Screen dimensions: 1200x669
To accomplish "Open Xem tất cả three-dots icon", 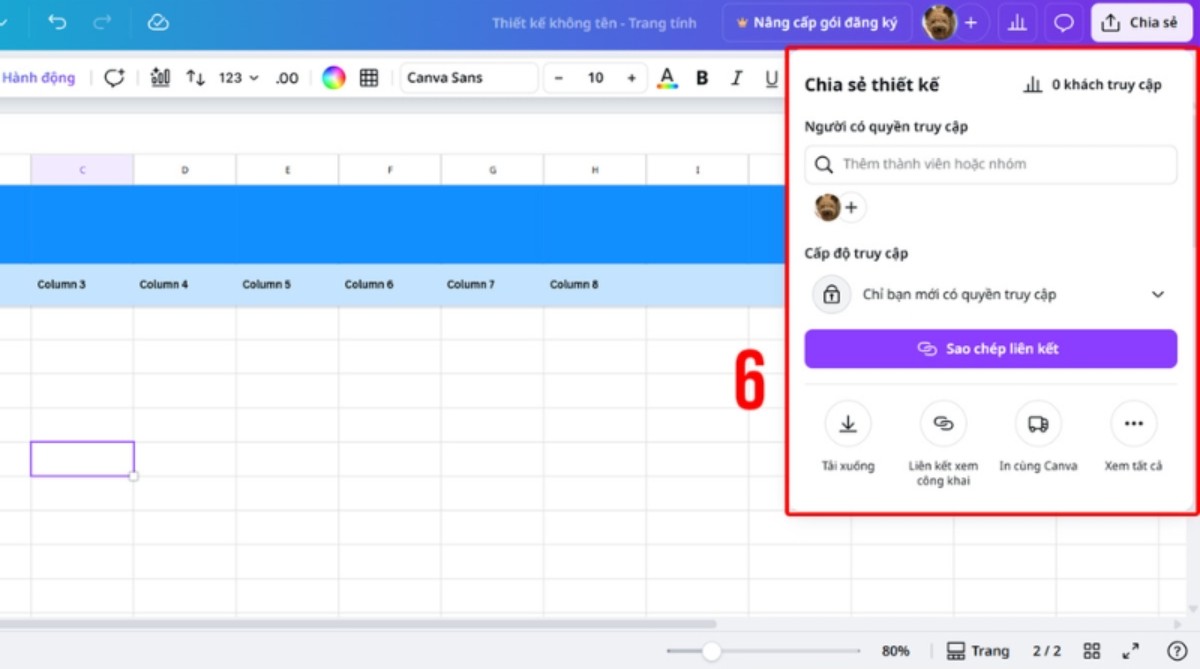I will click(x=1133, y=424).
